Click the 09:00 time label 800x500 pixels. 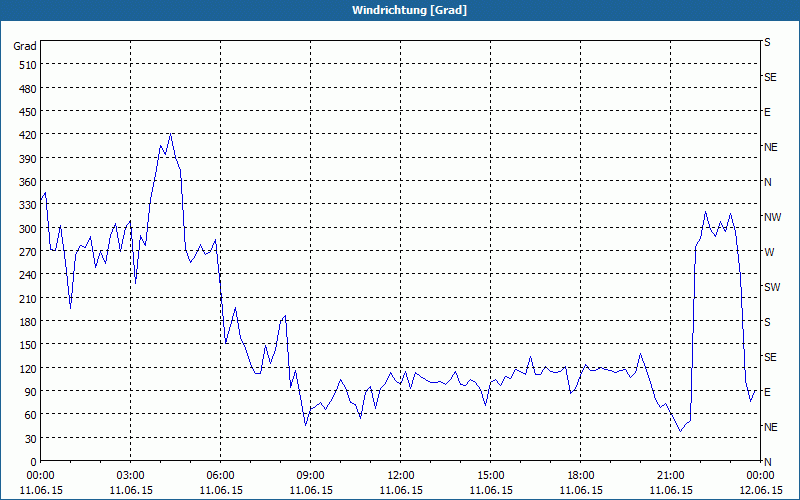(x=311, y=476)
